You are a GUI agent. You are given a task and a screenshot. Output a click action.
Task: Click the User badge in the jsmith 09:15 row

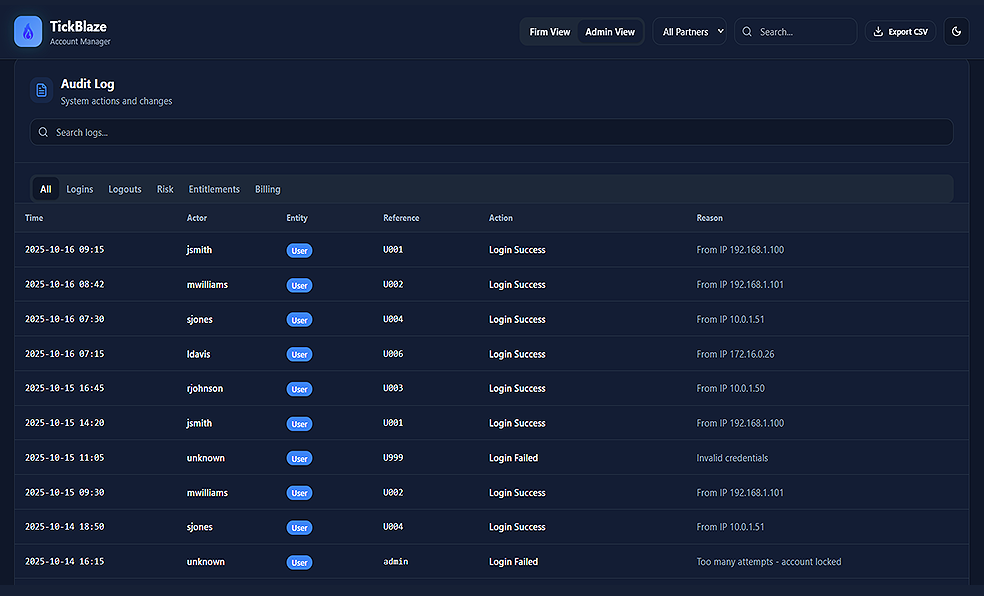coord(299,251)
